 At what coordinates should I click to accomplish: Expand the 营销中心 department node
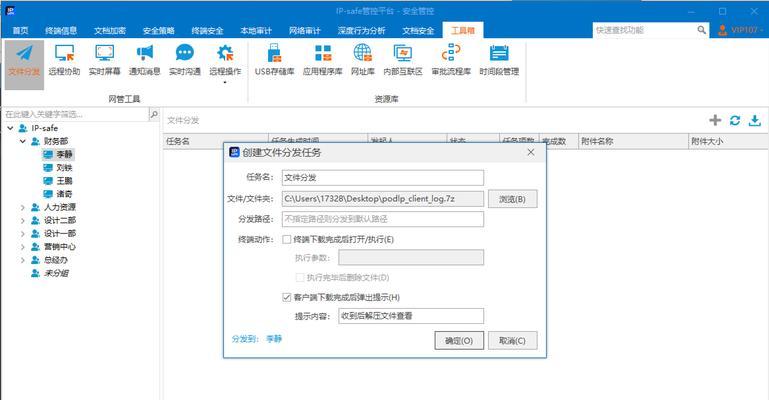pos(23,247)
